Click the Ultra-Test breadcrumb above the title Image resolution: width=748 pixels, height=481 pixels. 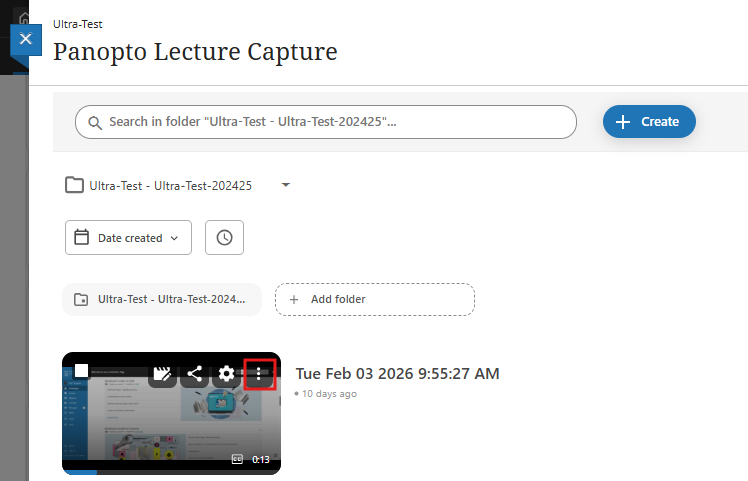(79, 24)
